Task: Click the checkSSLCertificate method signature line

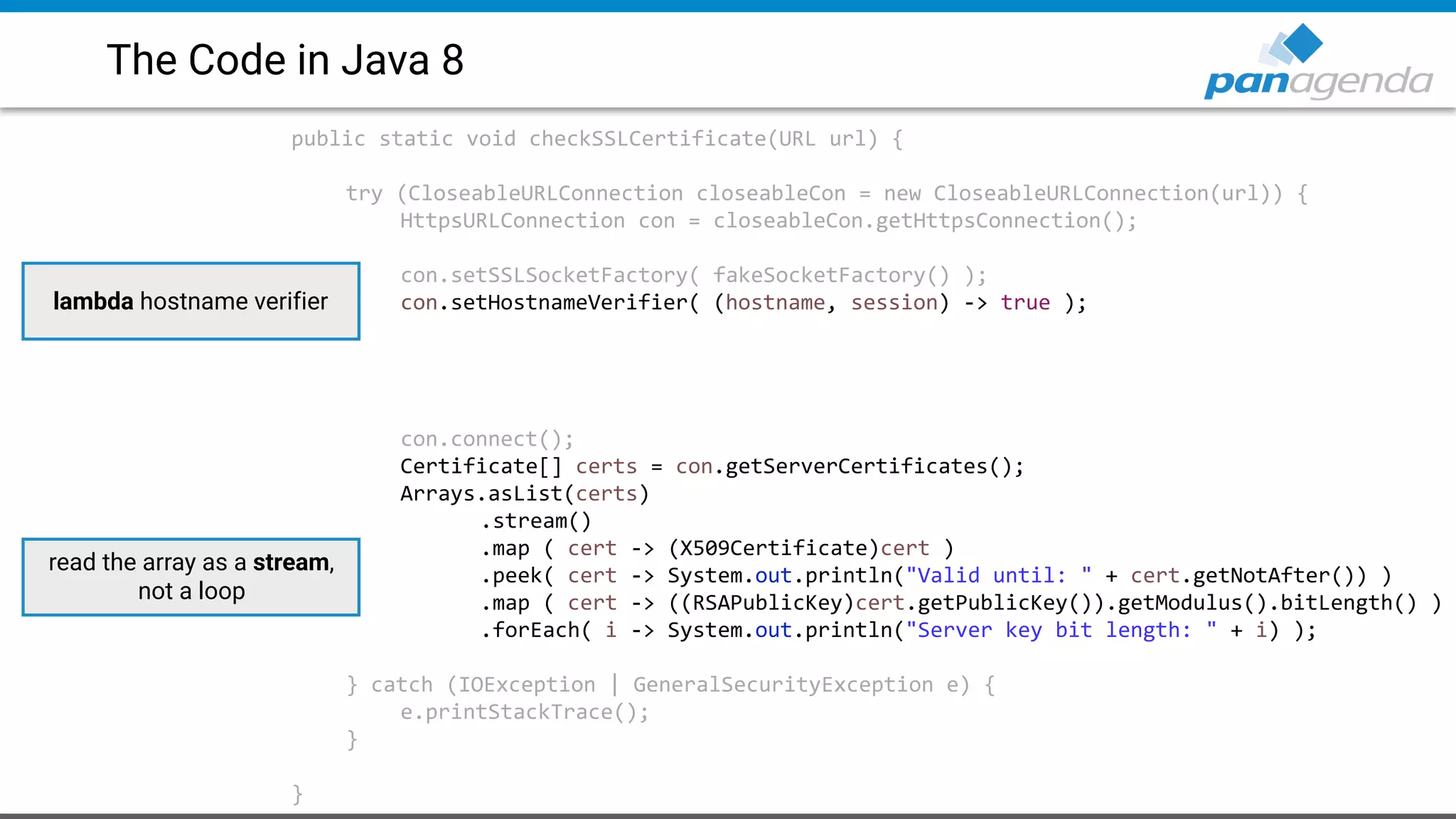Action: click(597, 139)
